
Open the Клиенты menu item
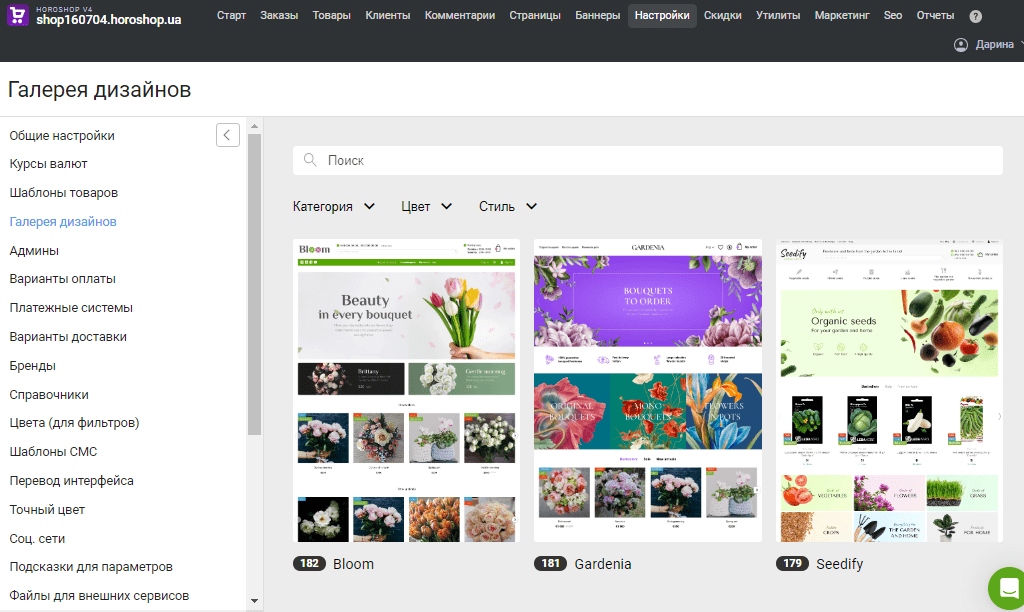pos(388,15)
